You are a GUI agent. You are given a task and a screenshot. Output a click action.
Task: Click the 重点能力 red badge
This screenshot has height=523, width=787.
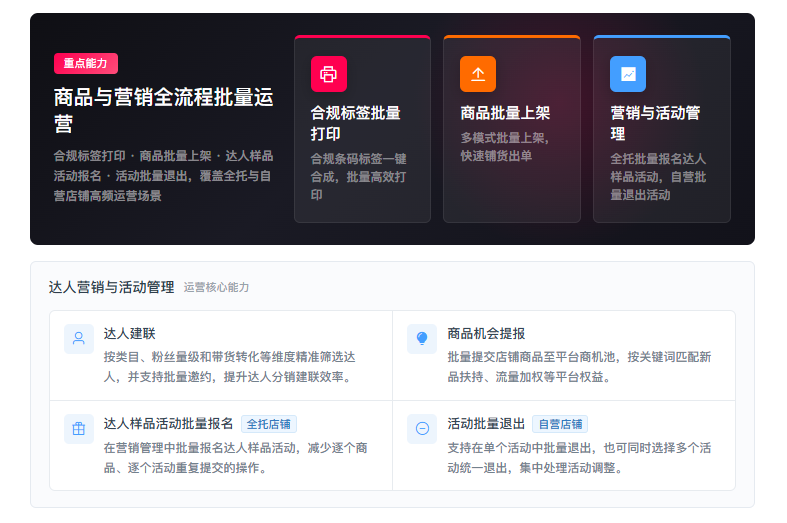86,63
